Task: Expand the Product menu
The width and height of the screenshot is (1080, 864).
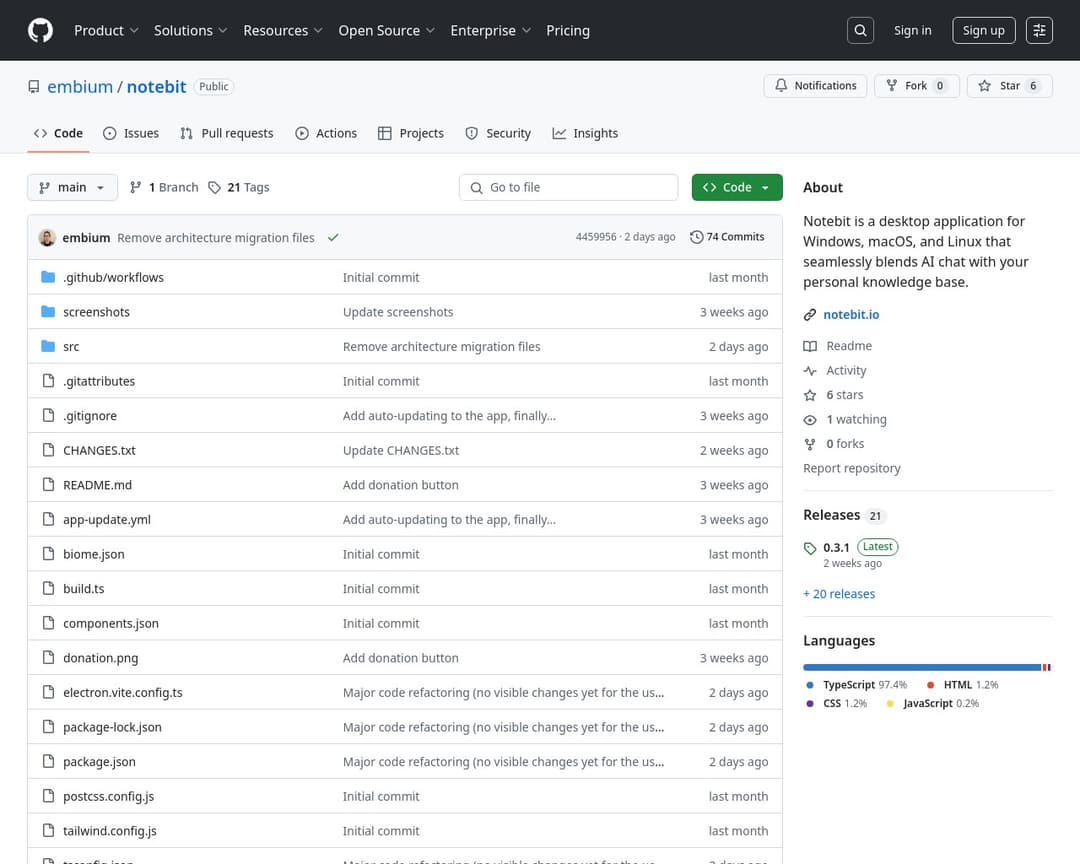Action: pyautogui.click(x=106, y=30)
